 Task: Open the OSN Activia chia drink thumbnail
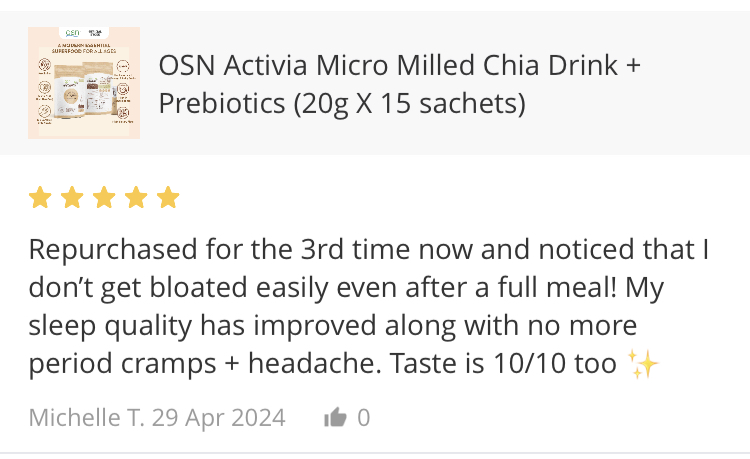tap(84, 83)
